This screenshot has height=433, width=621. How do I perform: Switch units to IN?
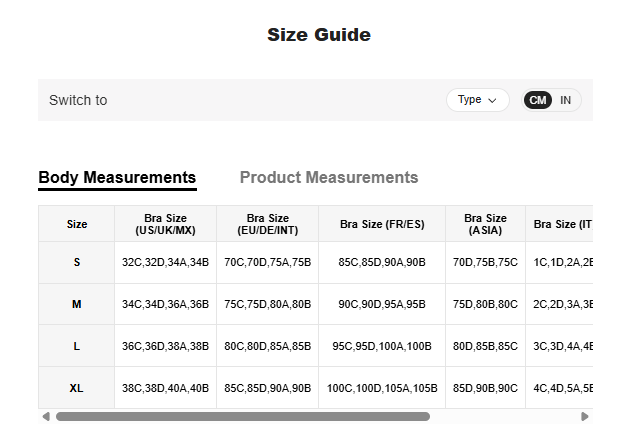pyautogui.click(x=566, y=100)
